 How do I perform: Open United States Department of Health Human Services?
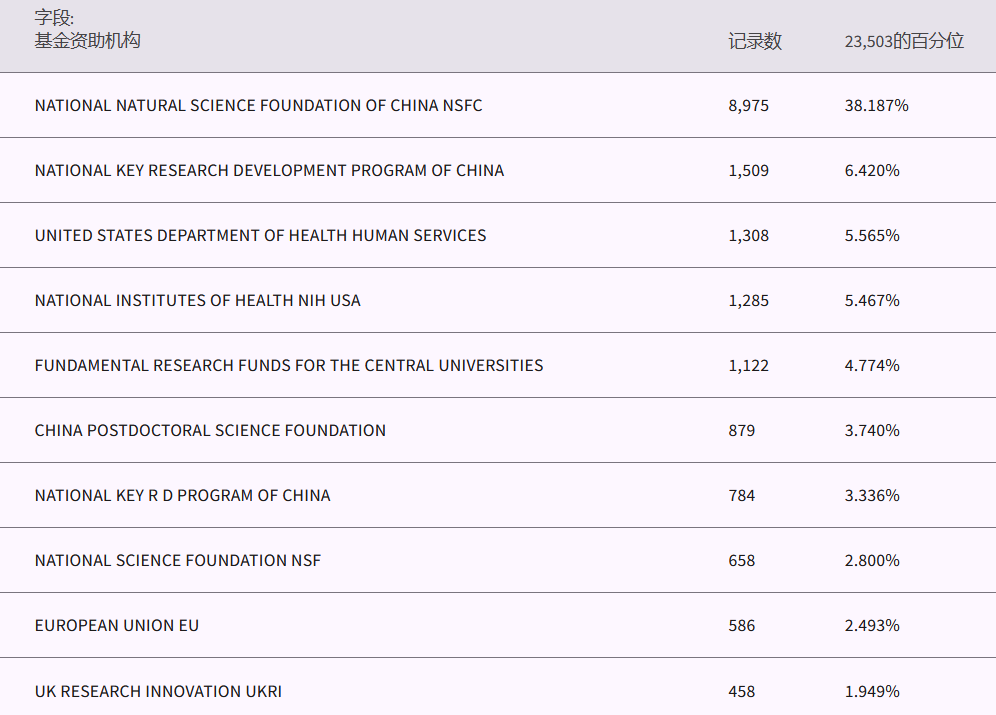pos(260,235)
